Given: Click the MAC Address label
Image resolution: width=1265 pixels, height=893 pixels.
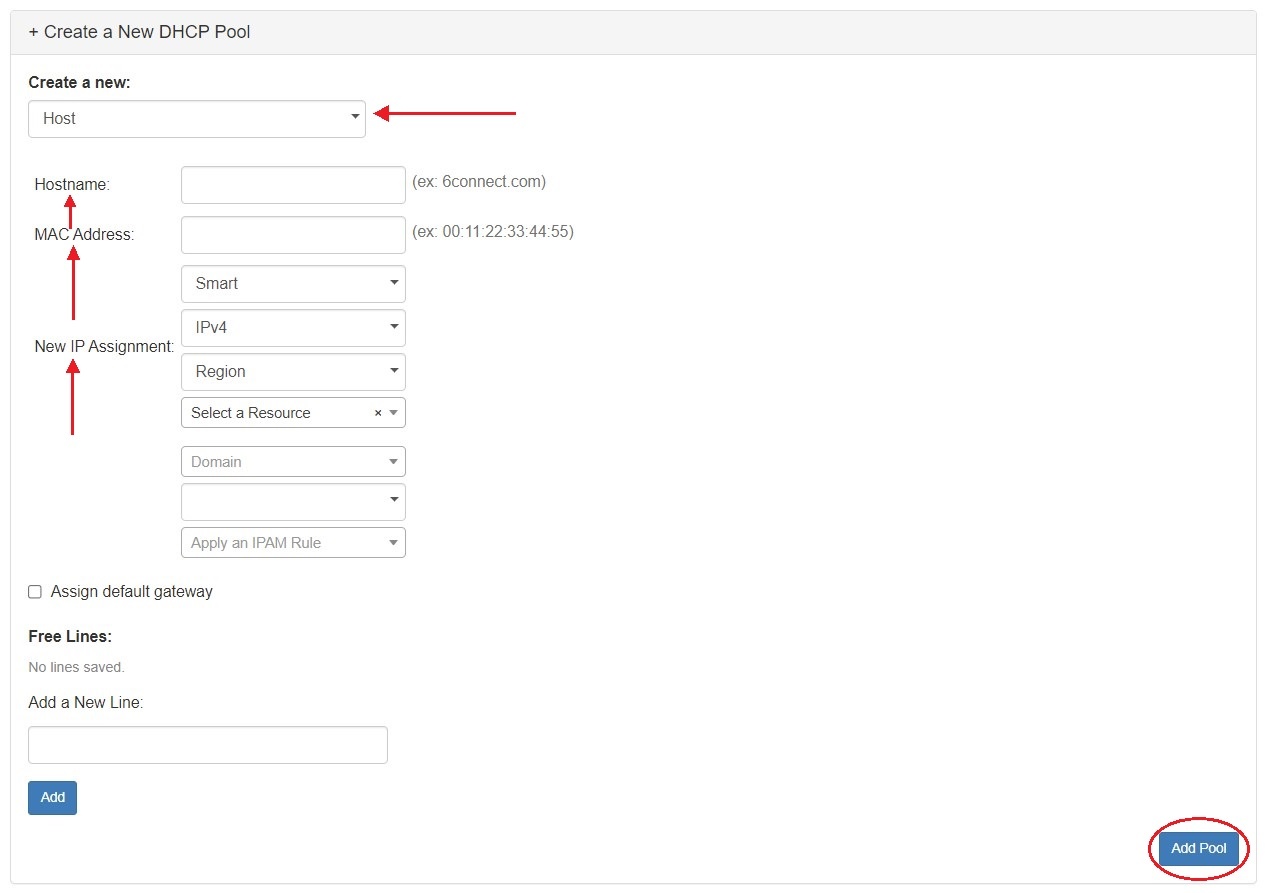Looking at the screenshot, I should click(84, 235).
